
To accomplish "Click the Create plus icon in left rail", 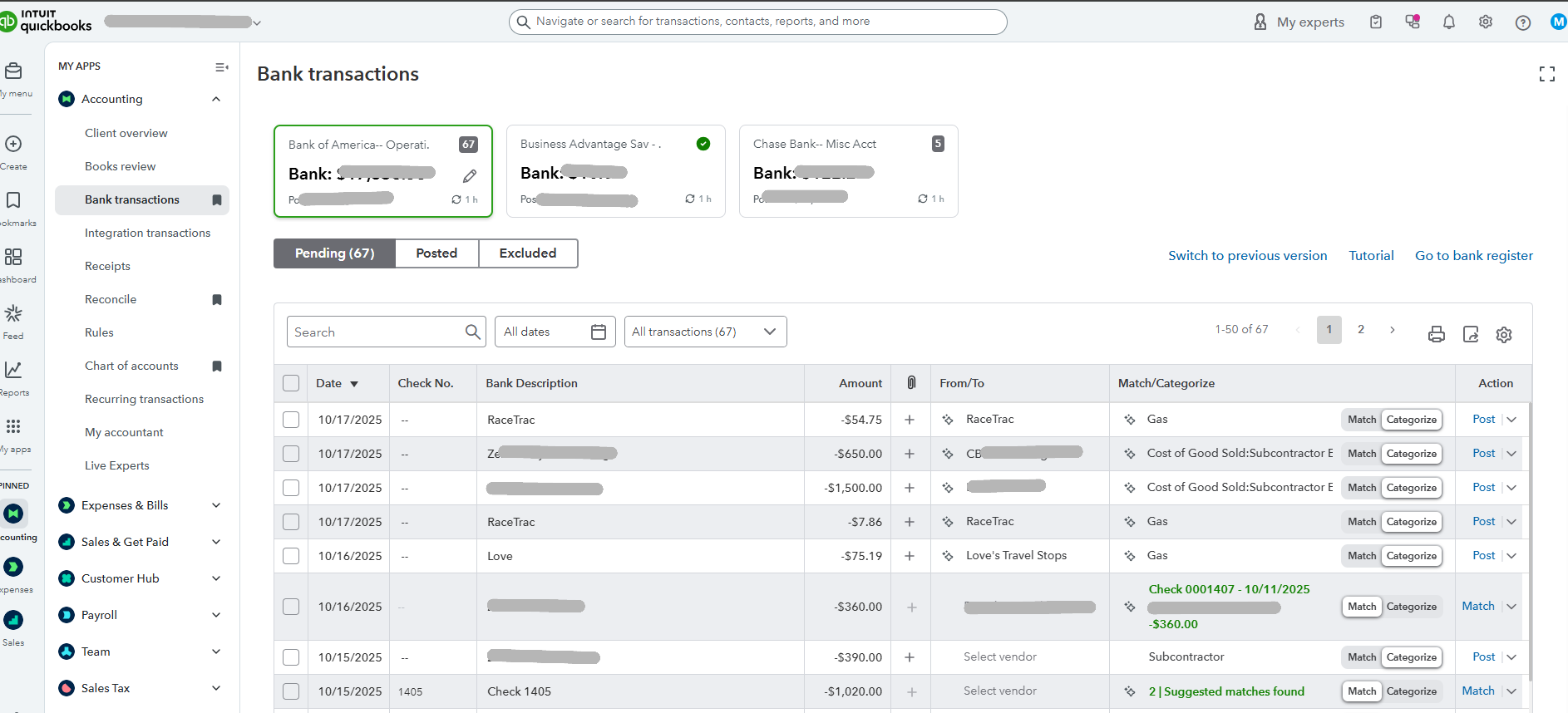I will 13,145.
